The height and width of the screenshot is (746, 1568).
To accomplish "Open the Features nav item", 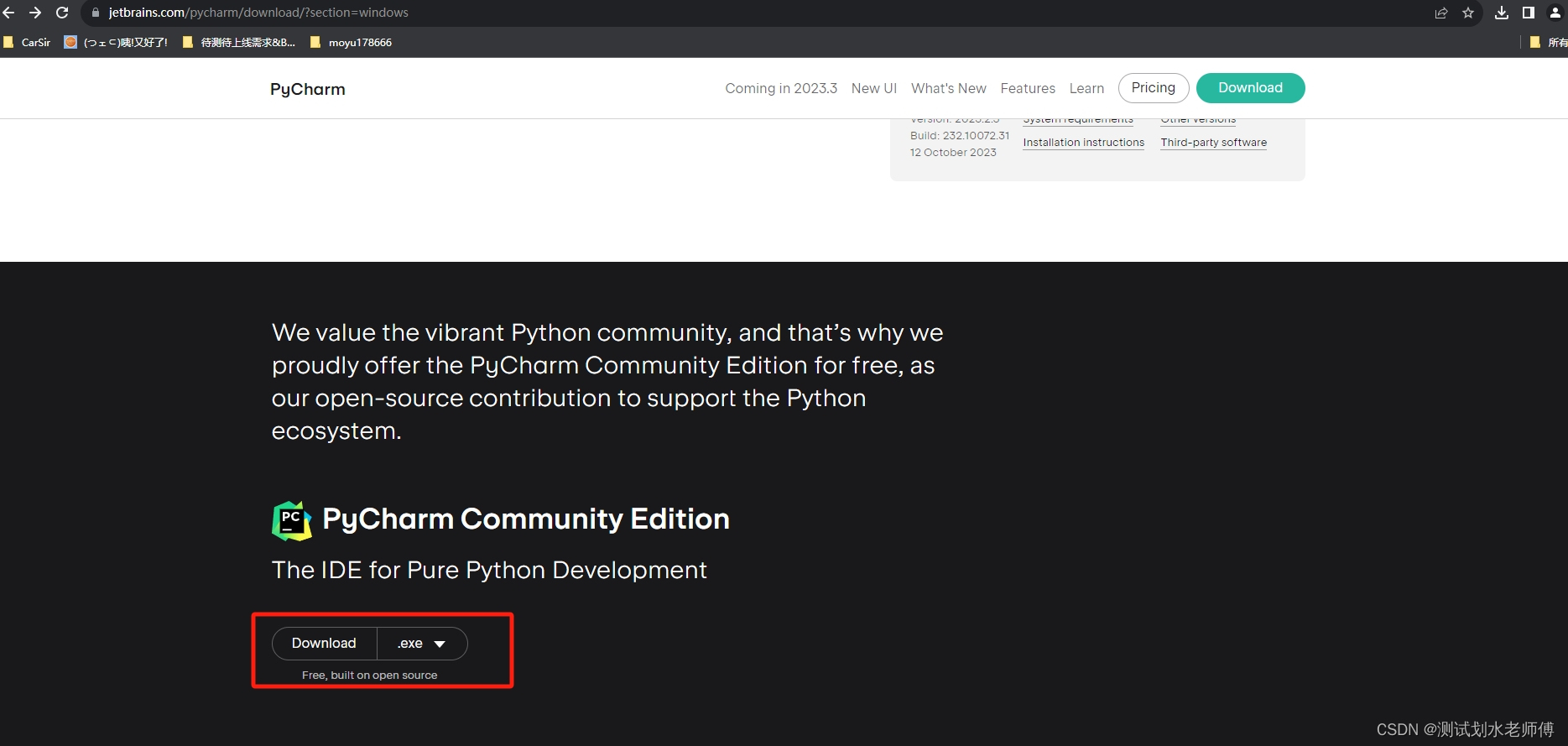I will pyautogui.click(x=1028, y=88).
